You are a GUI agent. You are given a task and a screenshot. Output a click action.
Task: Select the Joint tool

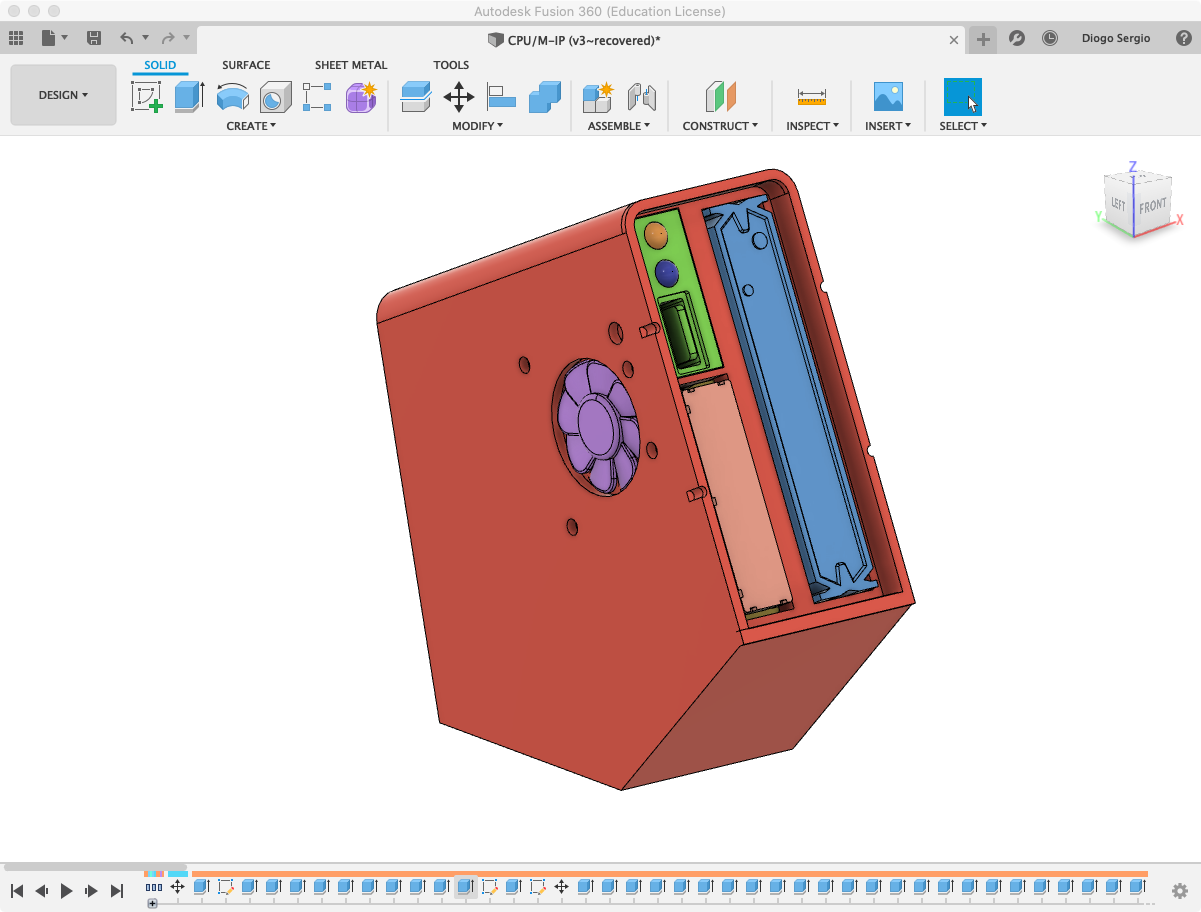point(641,97)
